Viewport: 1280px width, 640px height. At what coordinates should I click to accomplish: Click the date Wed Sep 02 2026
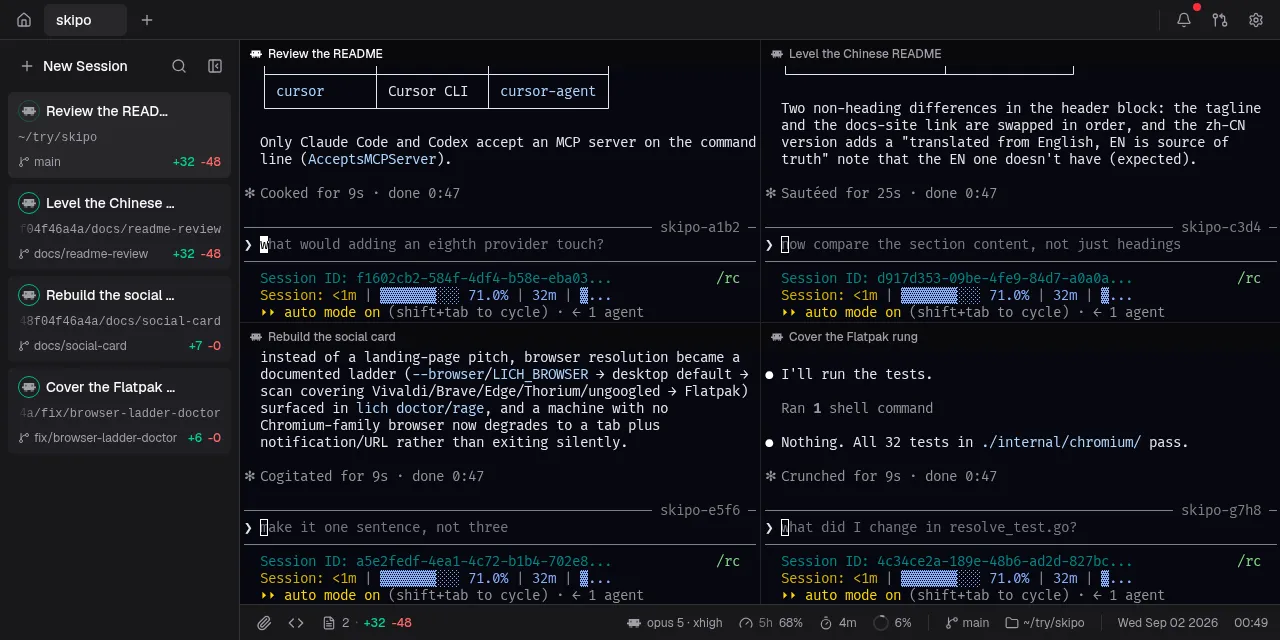(x=1168, y=623)
